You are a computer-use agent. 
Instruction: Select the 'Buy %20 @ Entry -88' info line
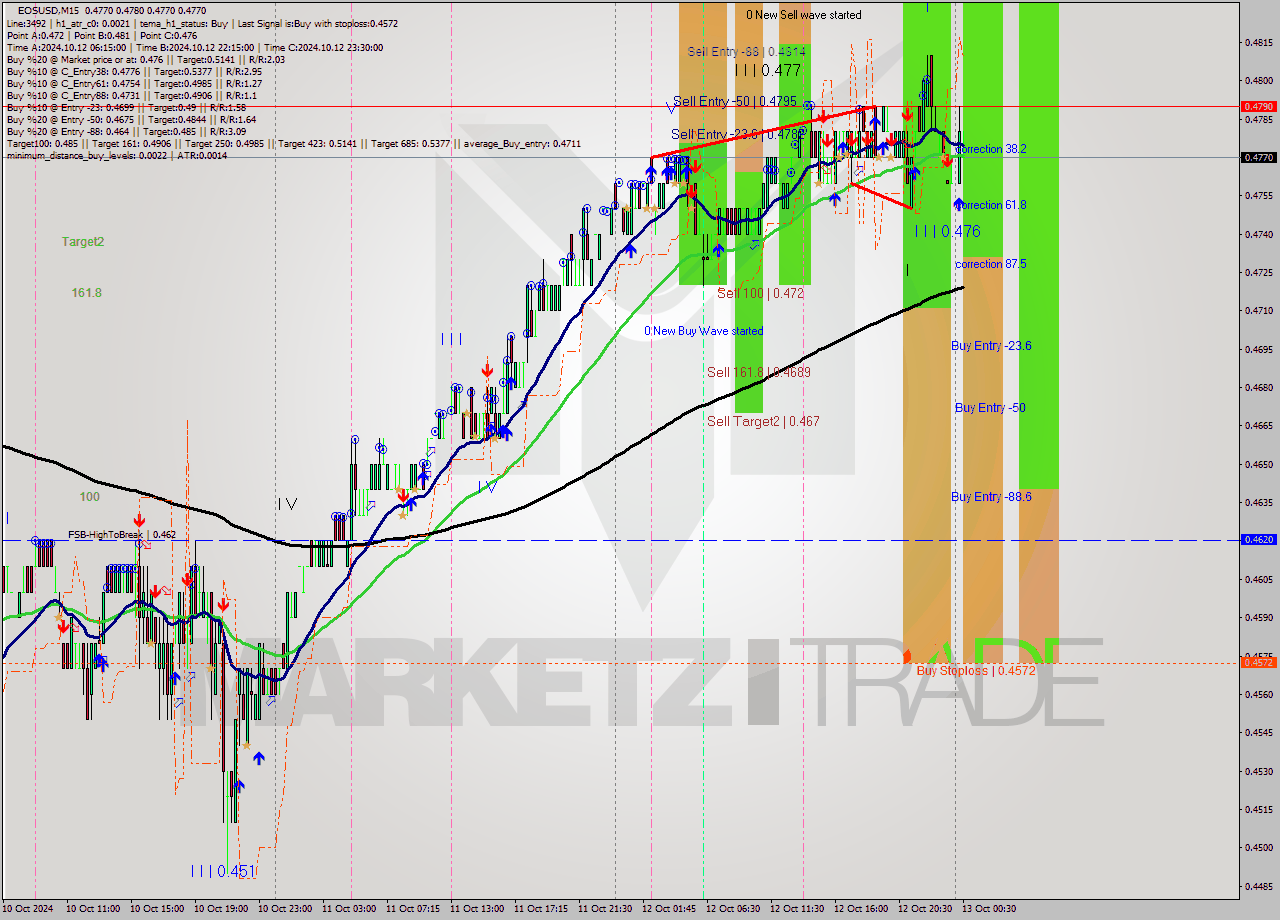127,131
